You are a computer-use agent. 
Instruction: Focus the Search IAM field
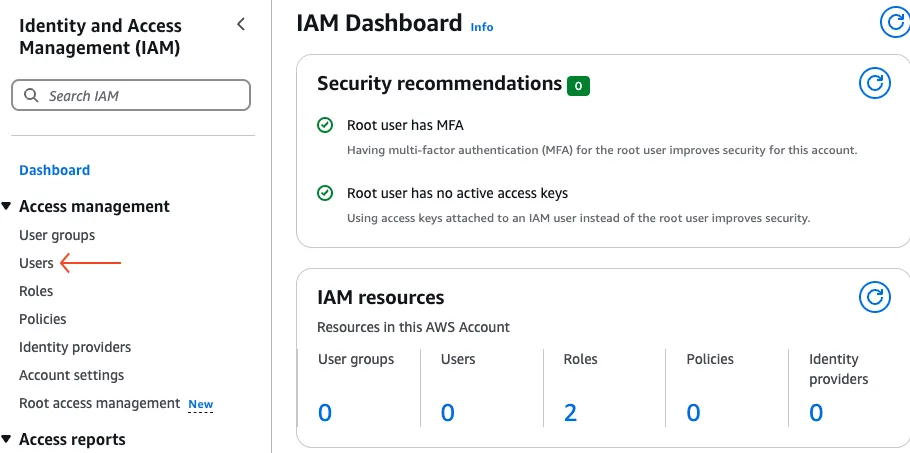[x=131, y=95]
